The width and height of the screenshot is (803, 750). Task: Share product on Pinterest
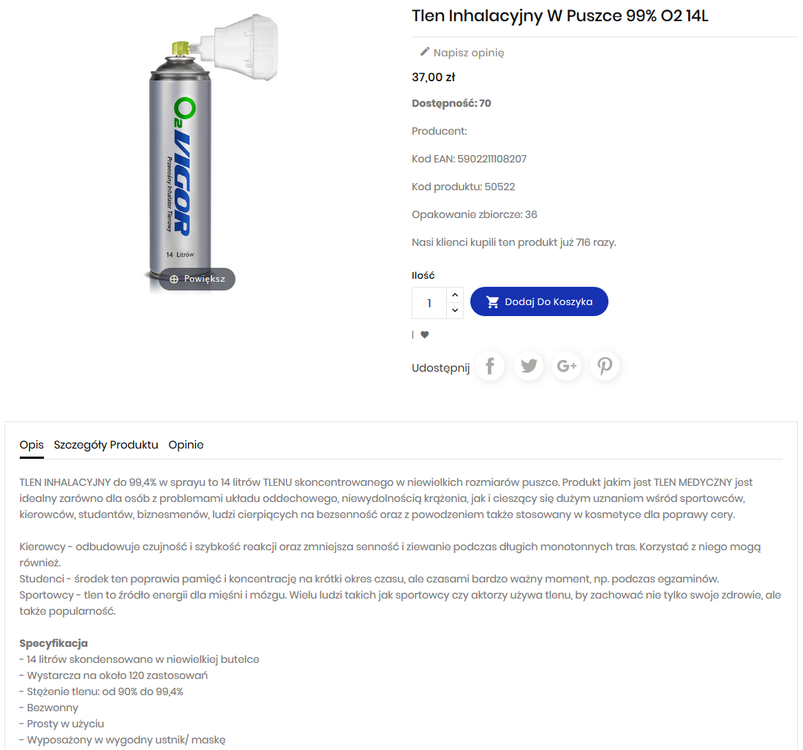pos(605,366)
